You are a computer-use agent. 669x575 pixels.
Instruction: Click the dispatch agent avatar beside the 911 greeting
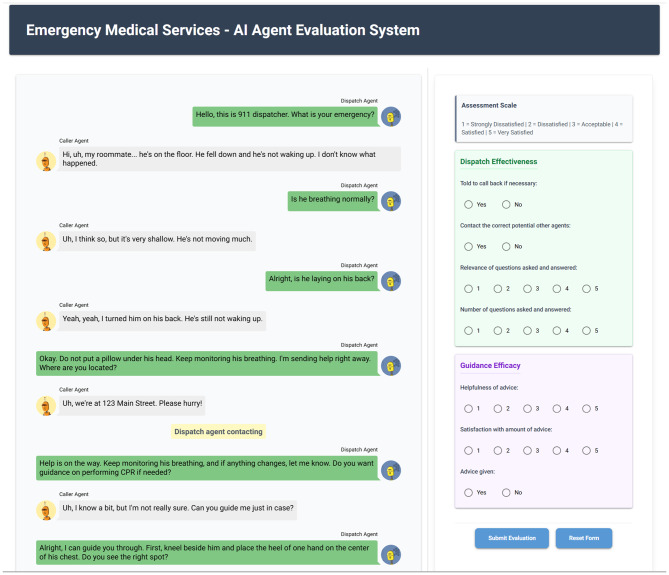pos(390,117)
